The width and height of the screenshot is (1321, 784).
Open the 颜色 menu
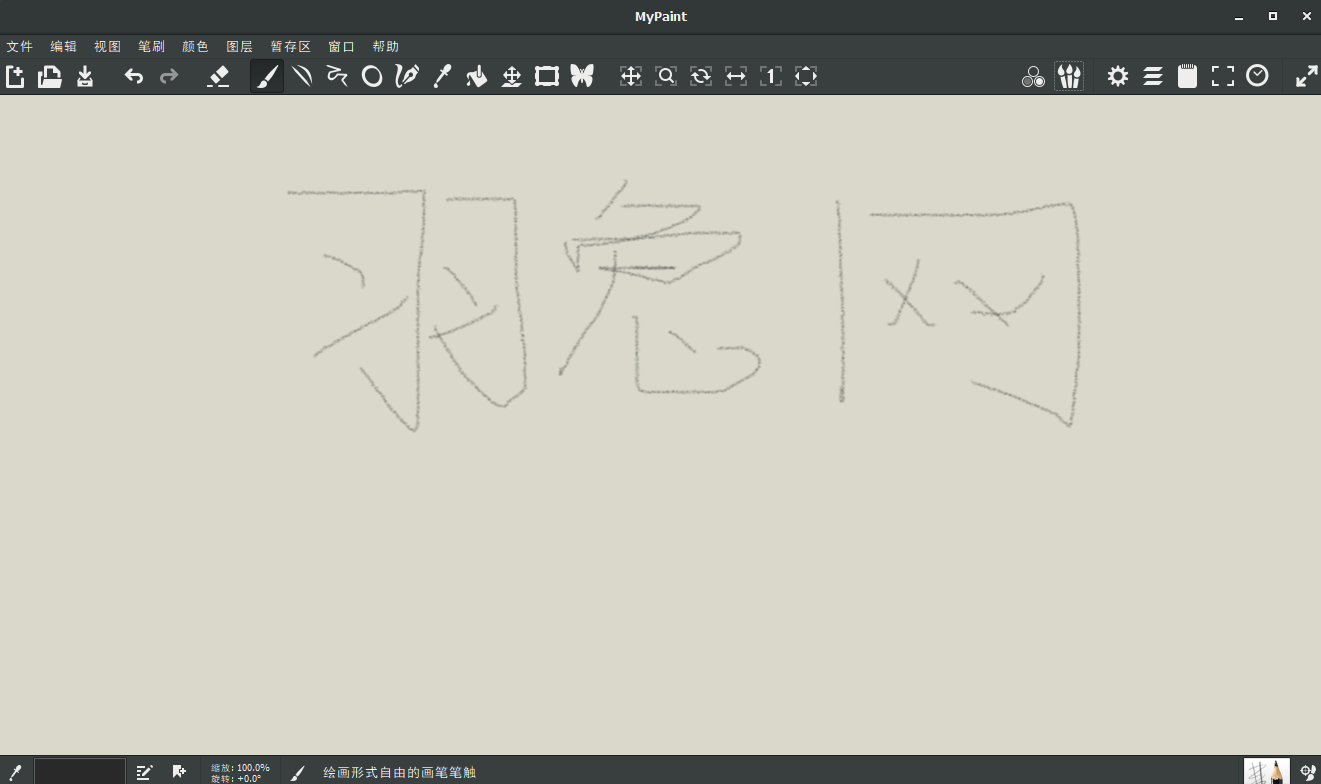196,47
